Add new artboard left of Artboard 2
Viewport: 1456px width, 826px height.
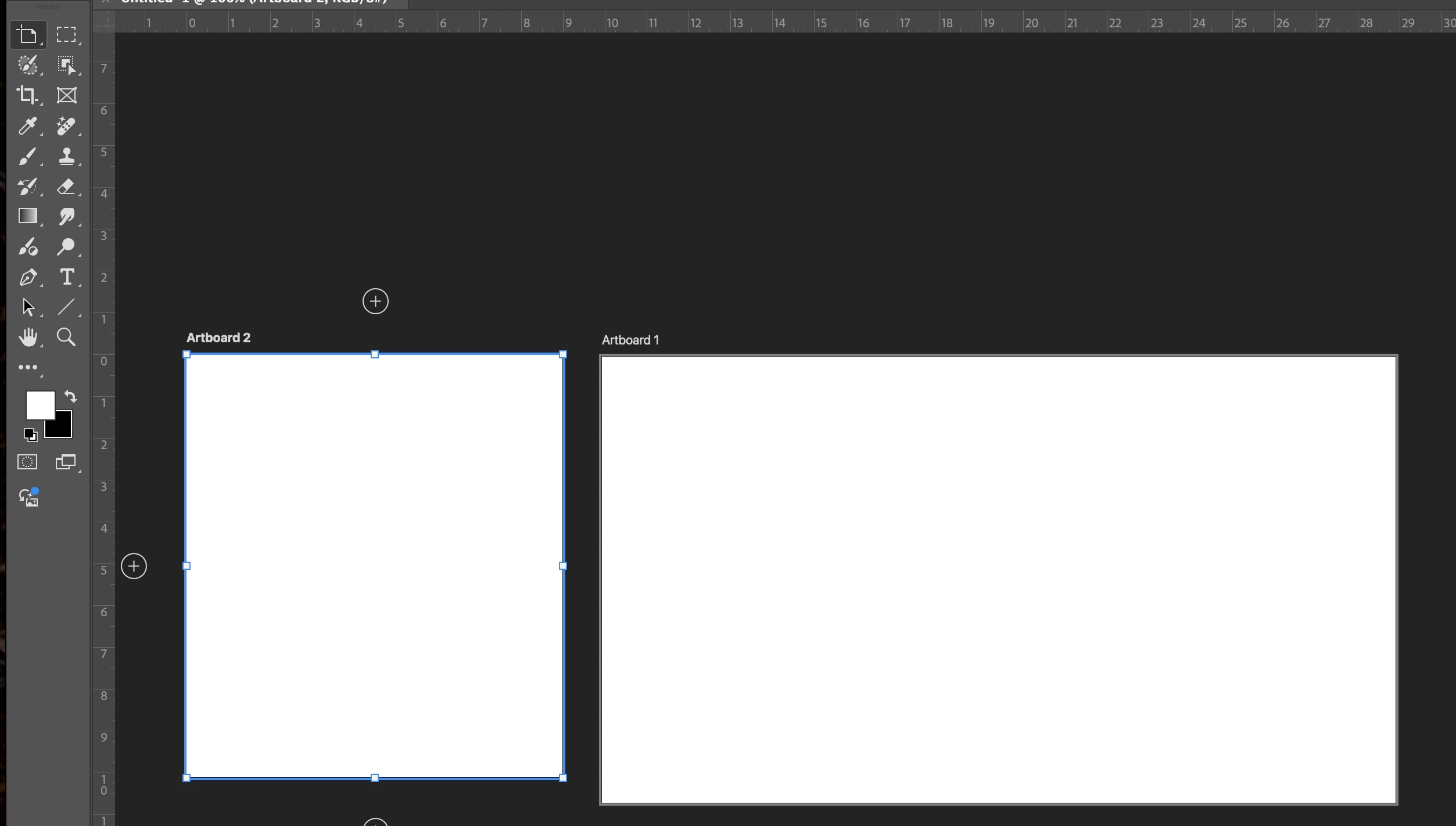pyautogui.click(x=134, y=566)
